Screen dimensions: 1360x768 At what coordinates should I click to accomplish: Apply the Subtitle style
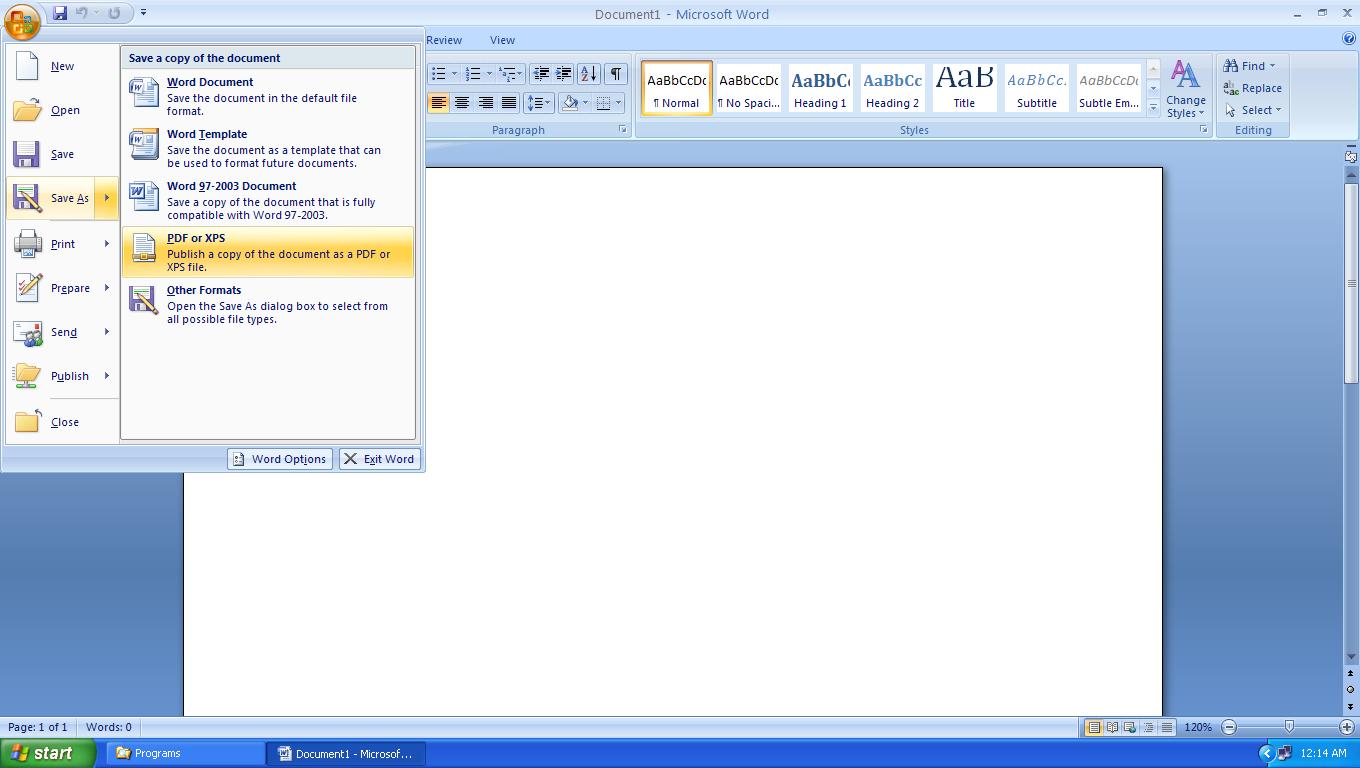click(x=1036, y=88)
